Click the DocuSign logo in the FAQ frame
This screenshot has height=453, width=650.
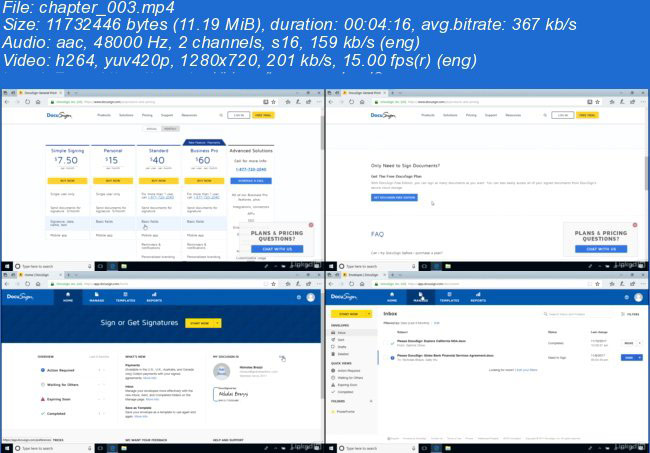(x=383, y=115)
